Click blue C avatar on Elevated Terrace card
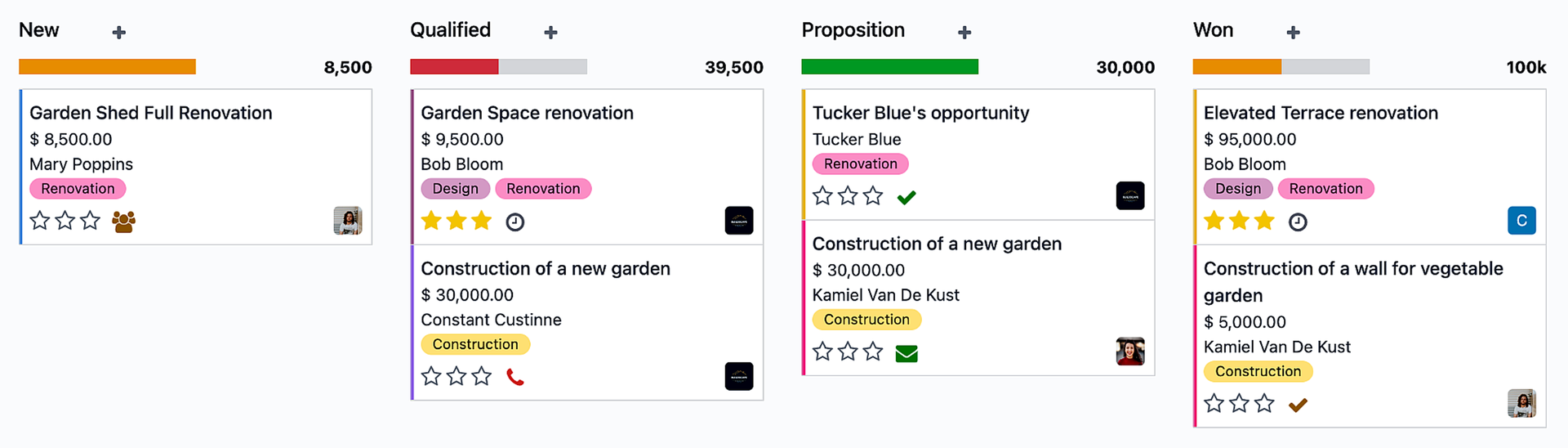The image size is (1568, 448). [1521, 221]
